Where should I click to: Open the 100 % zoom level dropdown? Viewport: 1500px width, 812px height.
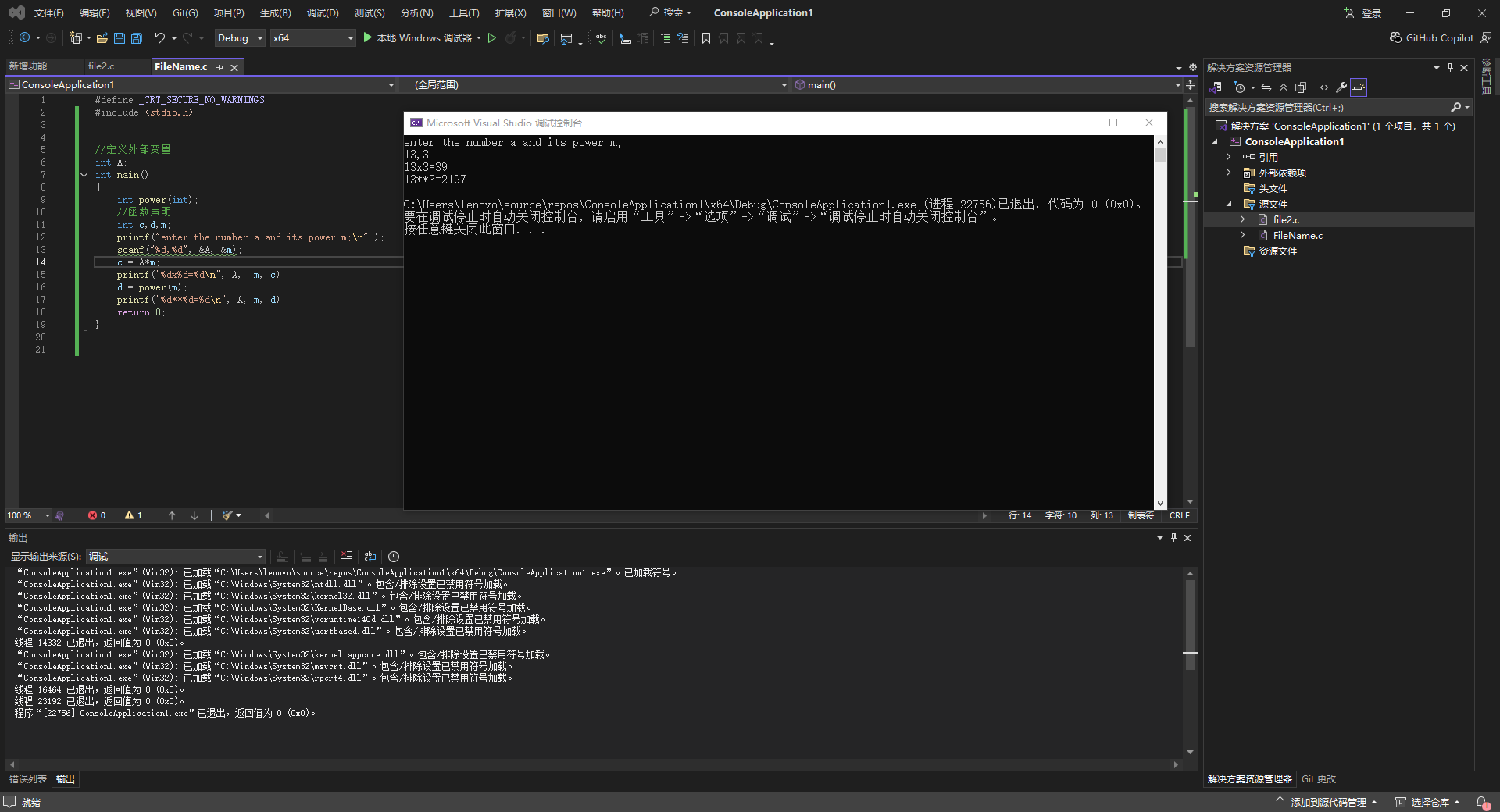pos(27,515)
